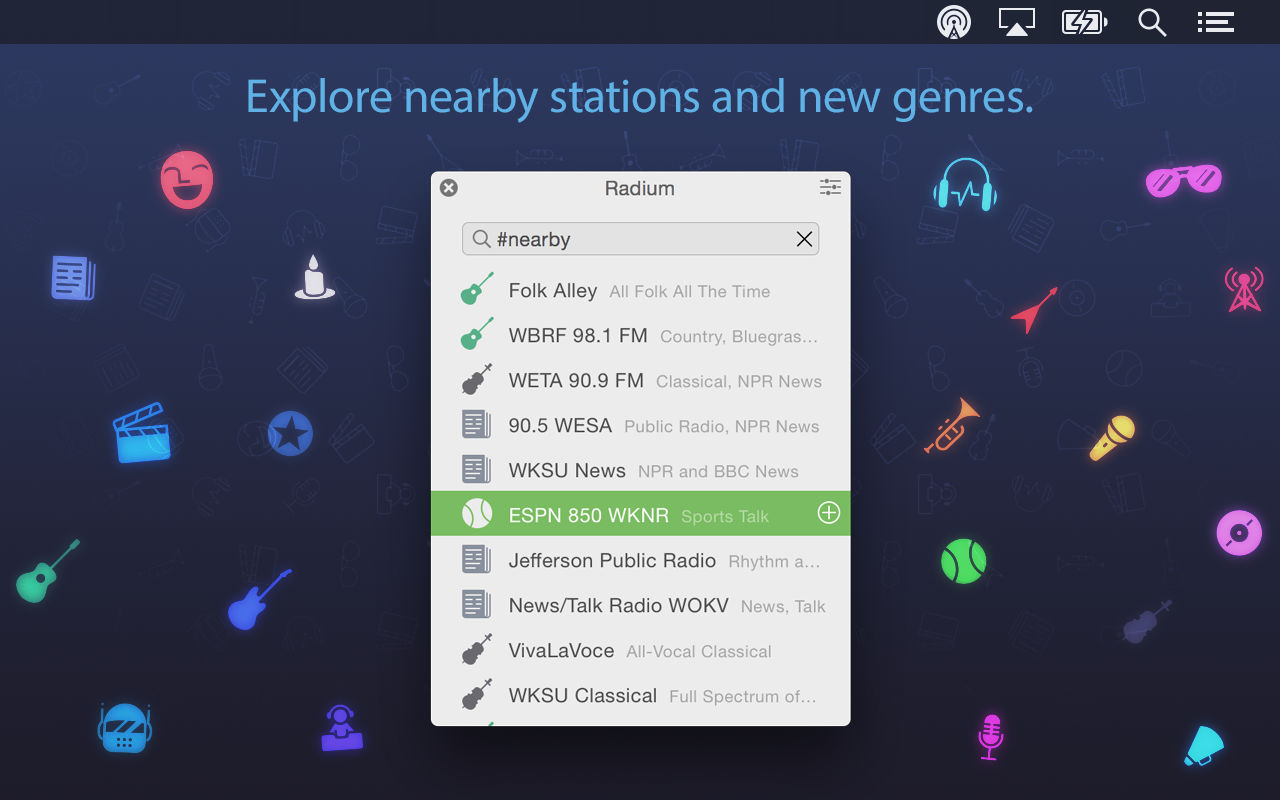Click the guitar icon beside Folk Alley
The width and height of the screenshot is (1280, 800).
click(477, 289)
